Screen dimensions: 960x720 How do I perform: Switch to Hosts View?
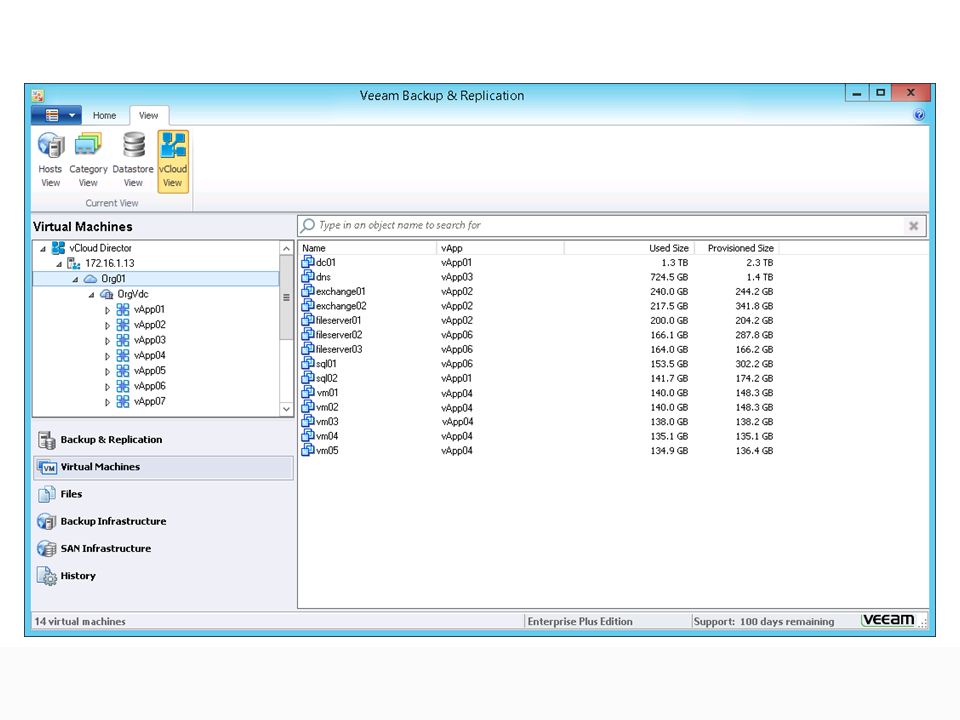(x=50, y=160)
